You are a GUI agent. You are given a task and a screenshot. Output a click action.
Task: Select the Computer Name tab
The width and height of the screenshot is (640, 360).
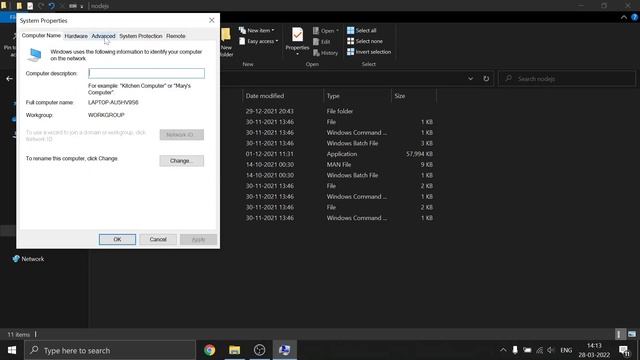41,36
